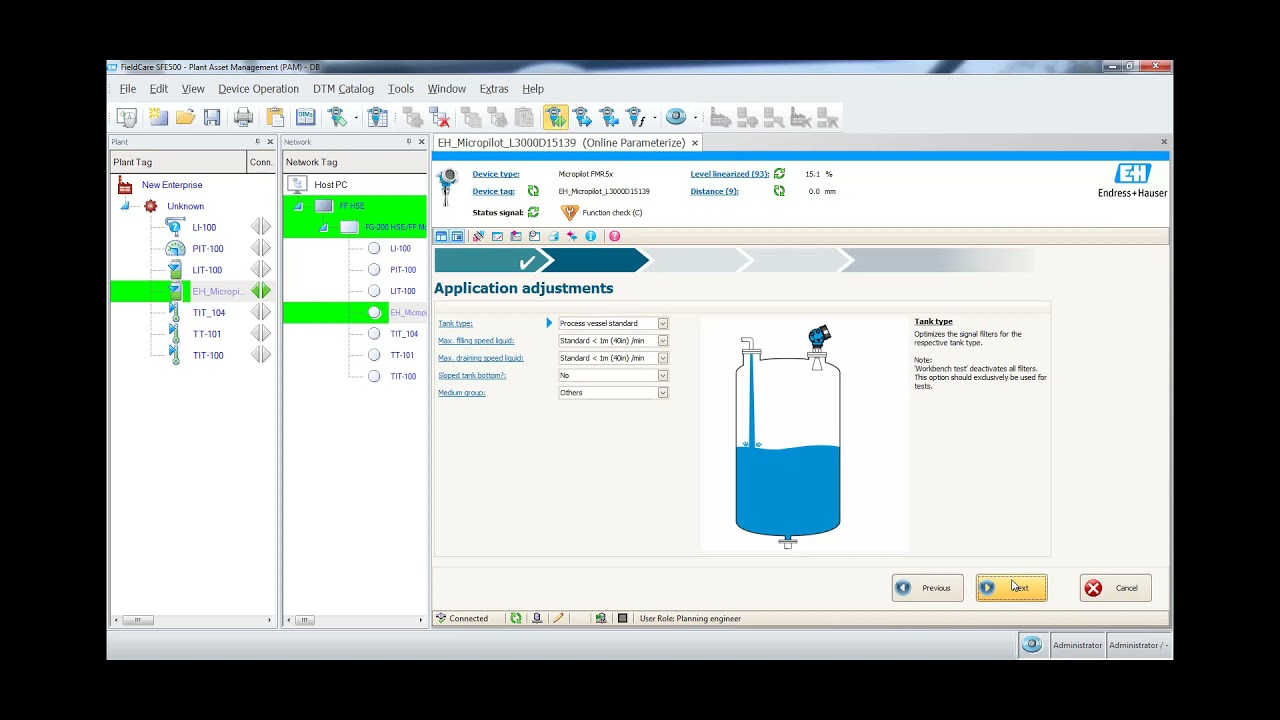Toggle connection arrows for TIT-100

(x=261, y=355)
